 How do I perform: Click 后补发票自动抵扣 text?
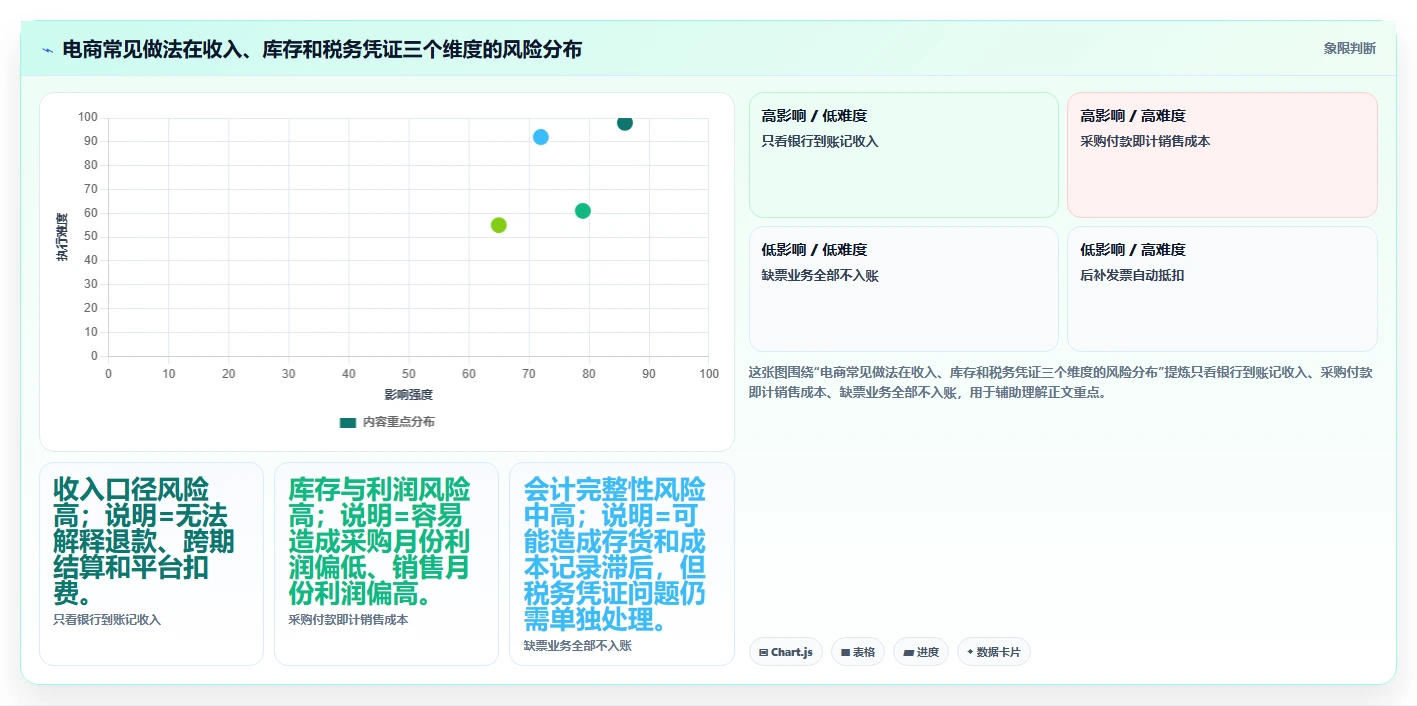pos(1132,275)
